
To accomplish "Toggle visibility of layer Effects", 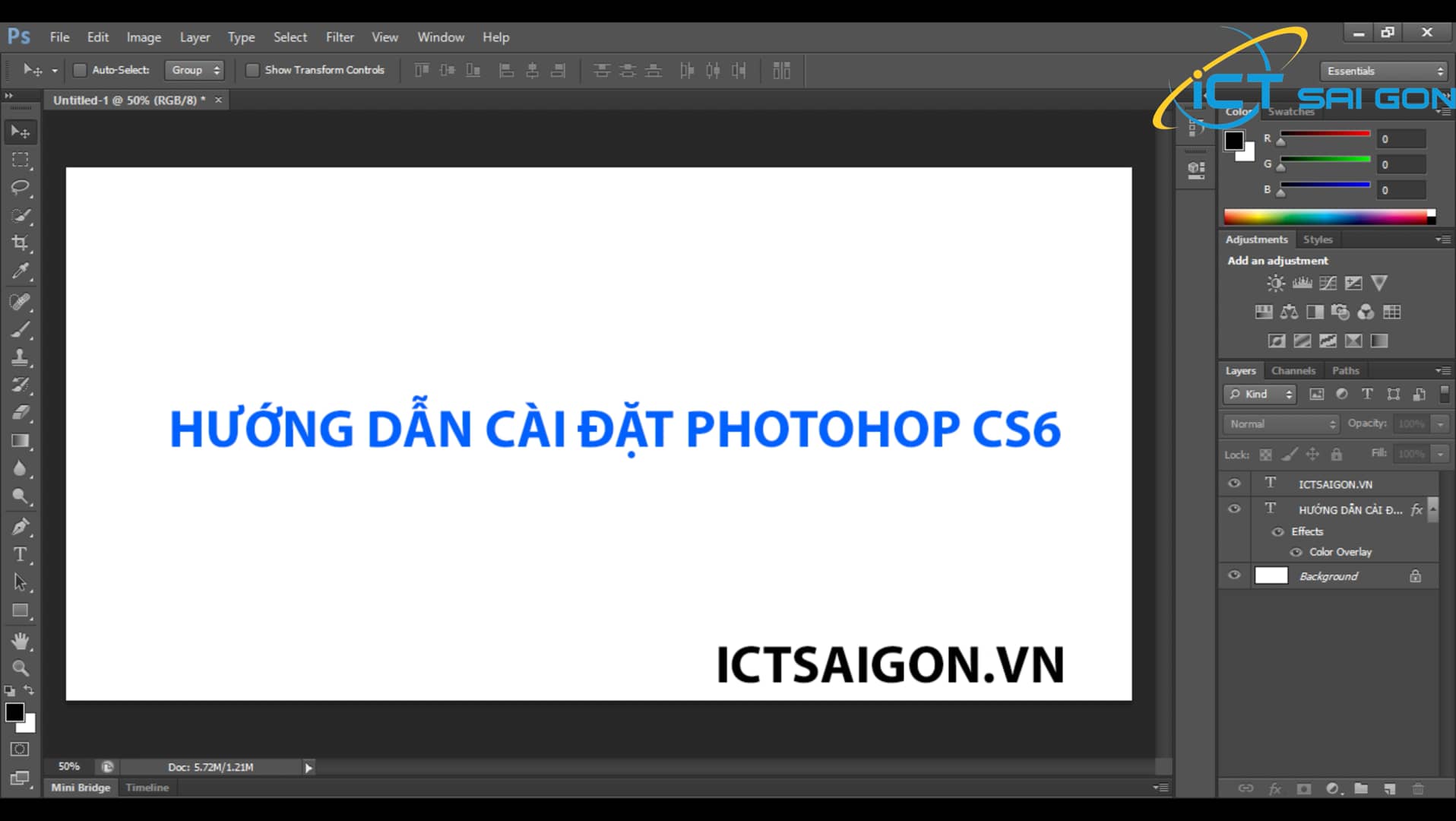I will click(1278, 532).
